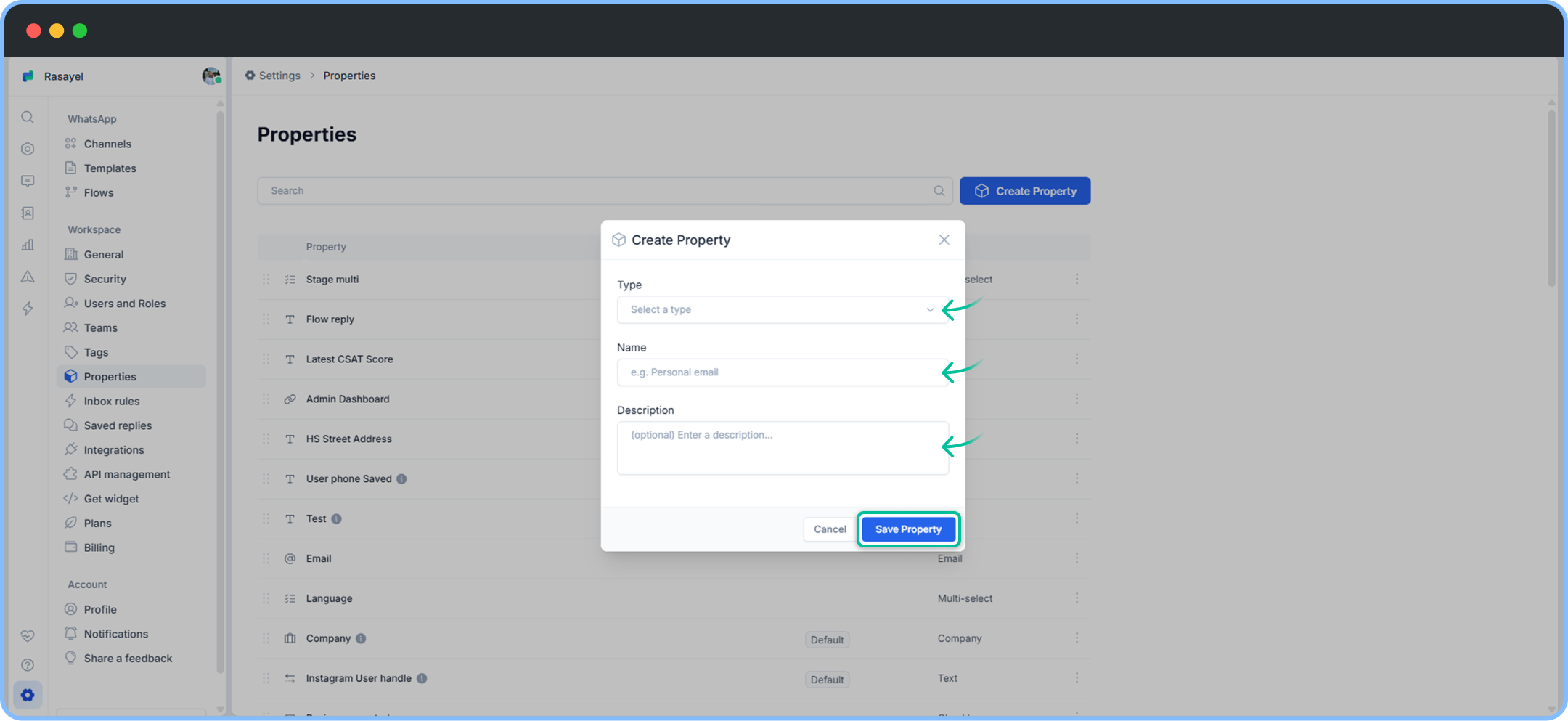
Task: Go to Settings breadcrumb
Action: 273,76
